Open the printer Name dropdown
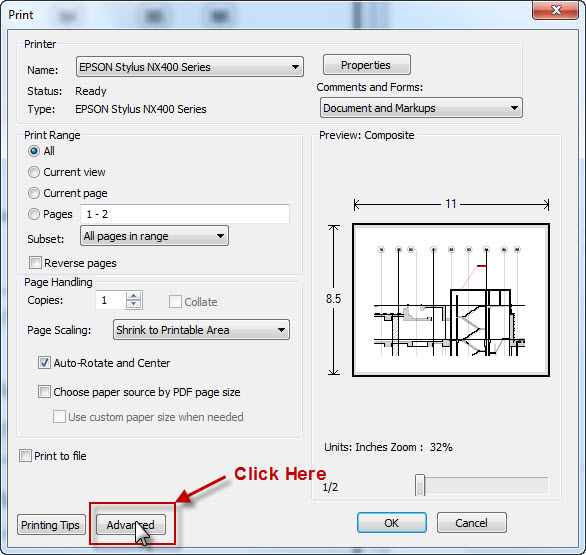586x555 pixels. (190, 67)
